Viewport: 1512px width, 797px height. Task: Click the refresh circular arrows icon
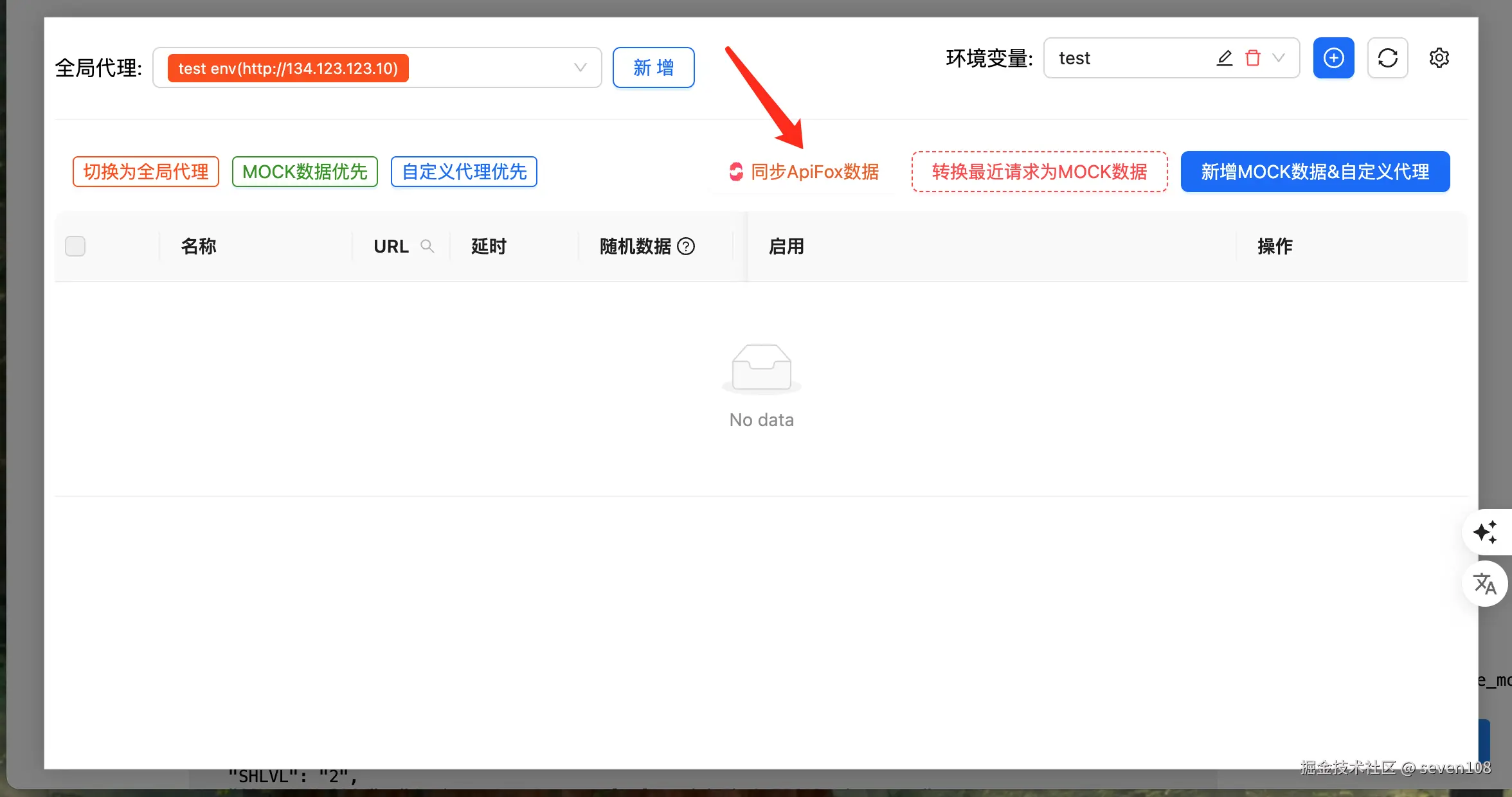click(x=1387, y=58)
